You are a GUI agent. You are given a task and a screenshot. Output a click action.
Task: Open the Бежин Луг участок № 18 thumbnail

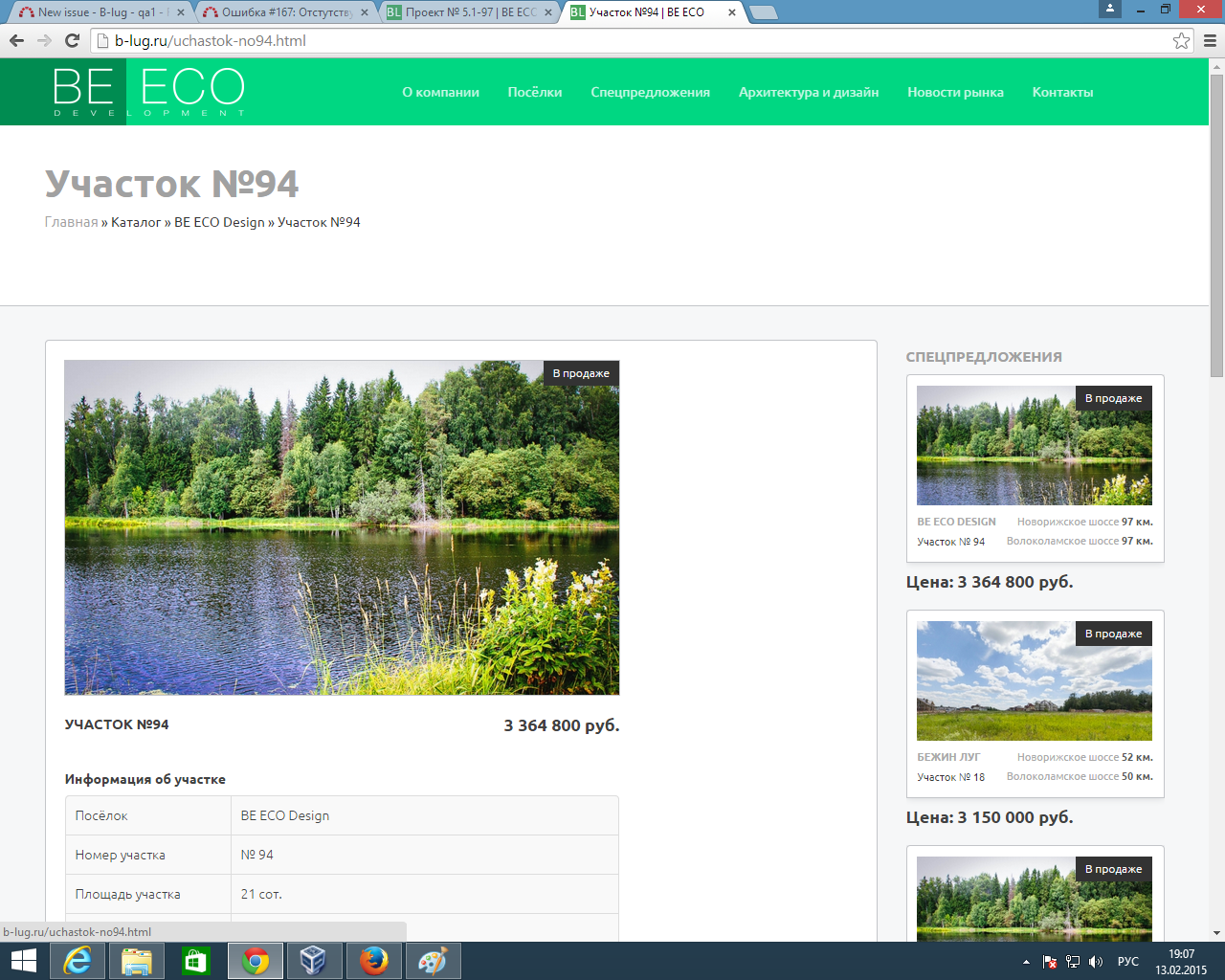point(1034,680)
